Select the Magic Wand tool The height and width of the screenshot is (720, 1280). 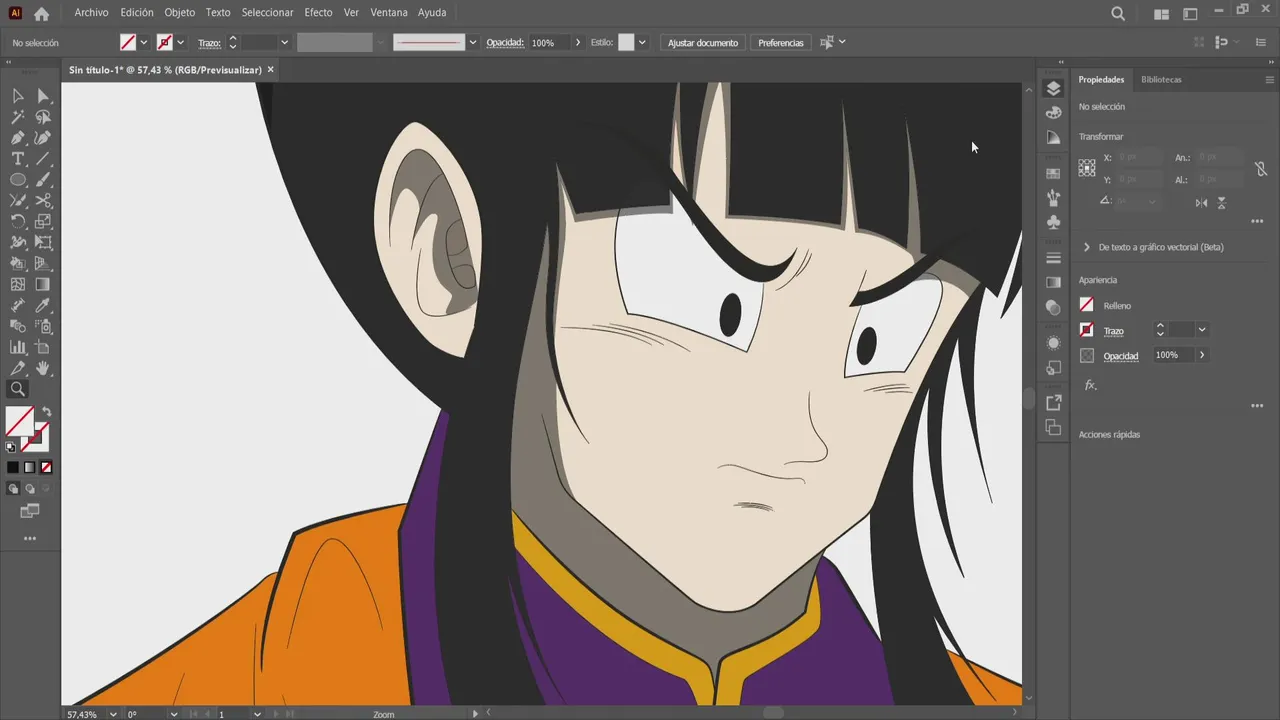(18, 117)
